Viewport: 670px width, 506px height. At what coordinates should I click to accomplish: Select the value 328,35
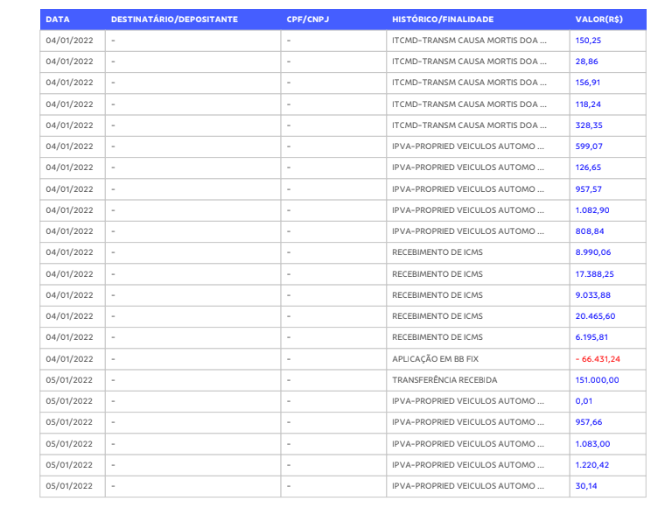(x=589, y=125)
